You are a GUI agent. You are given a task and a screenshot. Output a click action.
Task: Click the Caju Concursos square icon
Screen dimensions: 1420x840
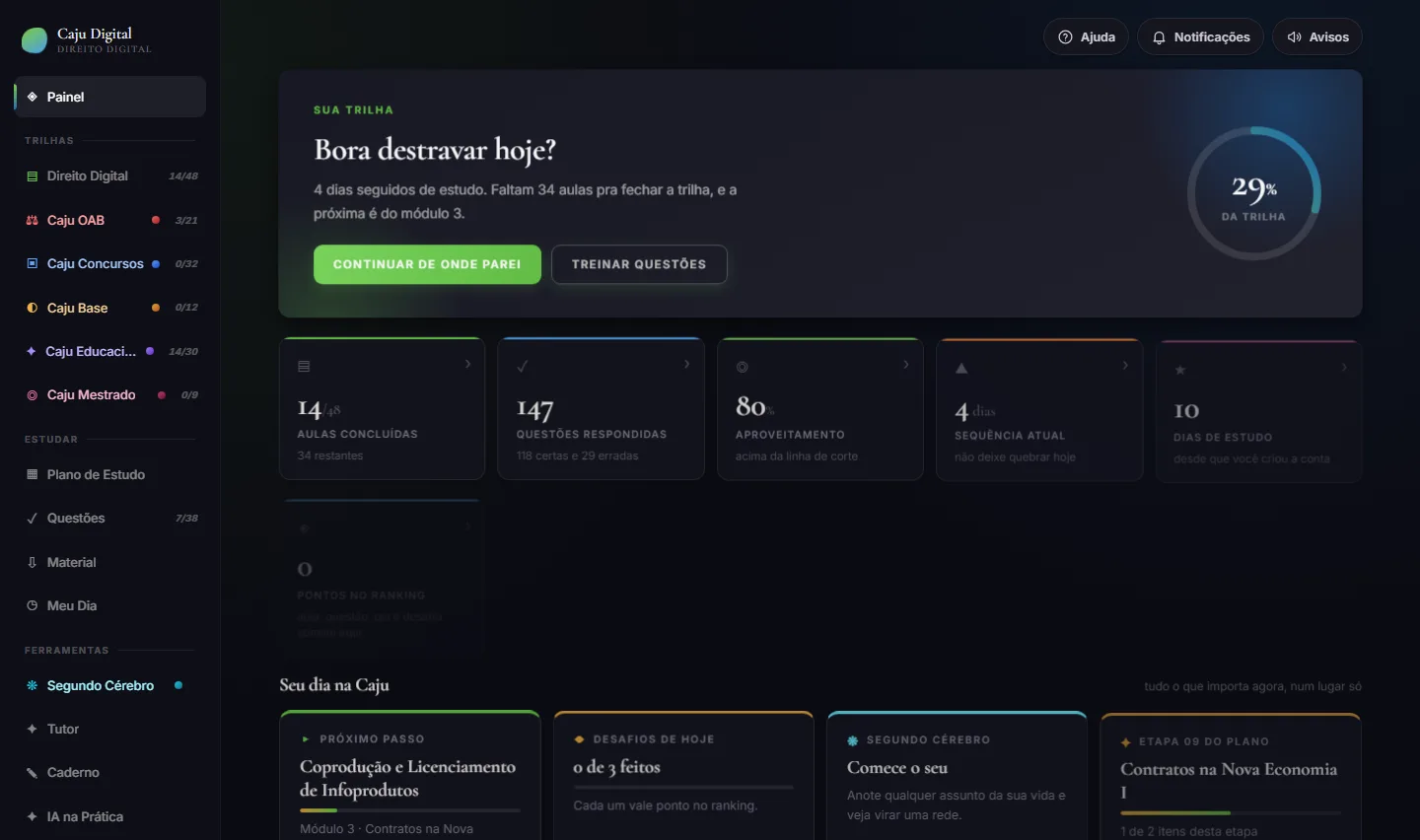click(33, 263)
